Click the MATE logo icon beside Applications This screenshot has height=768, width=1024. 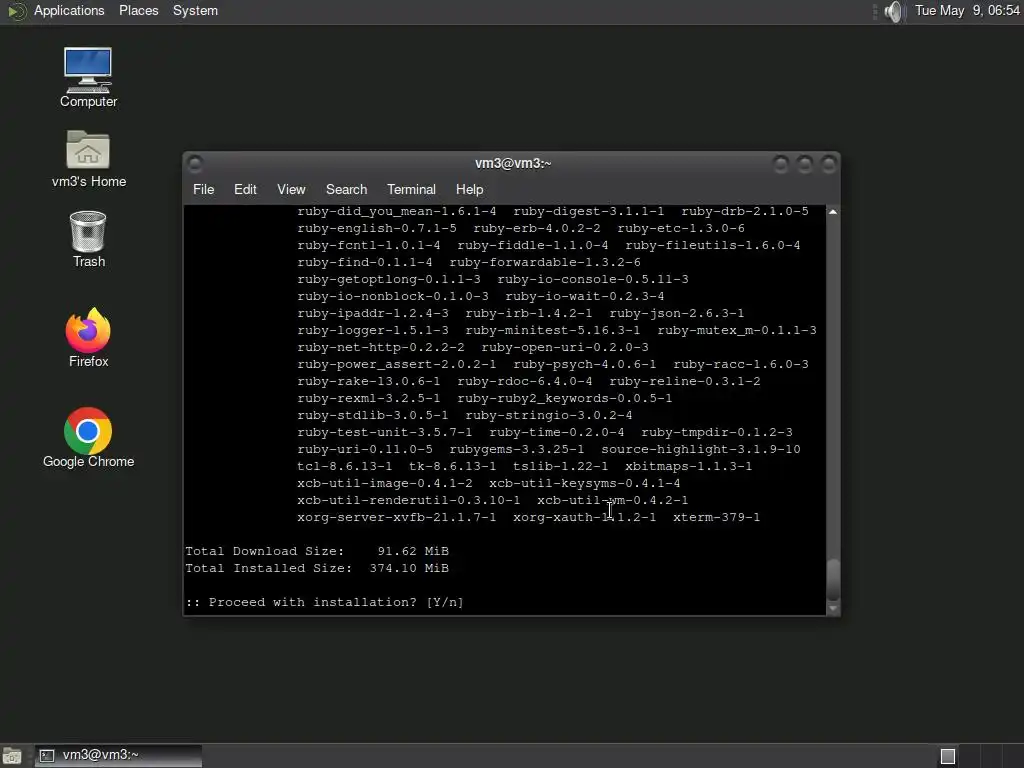point(16,11)
